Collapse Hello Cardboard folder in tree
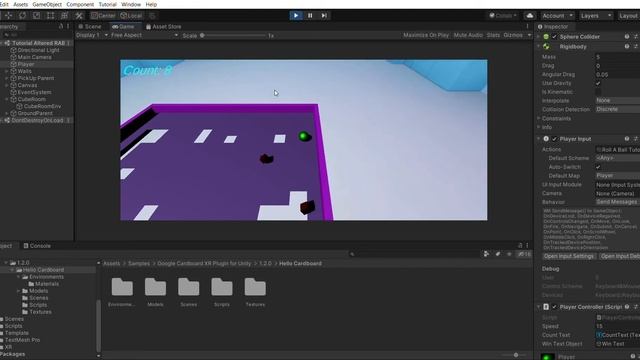 (12, 270)
